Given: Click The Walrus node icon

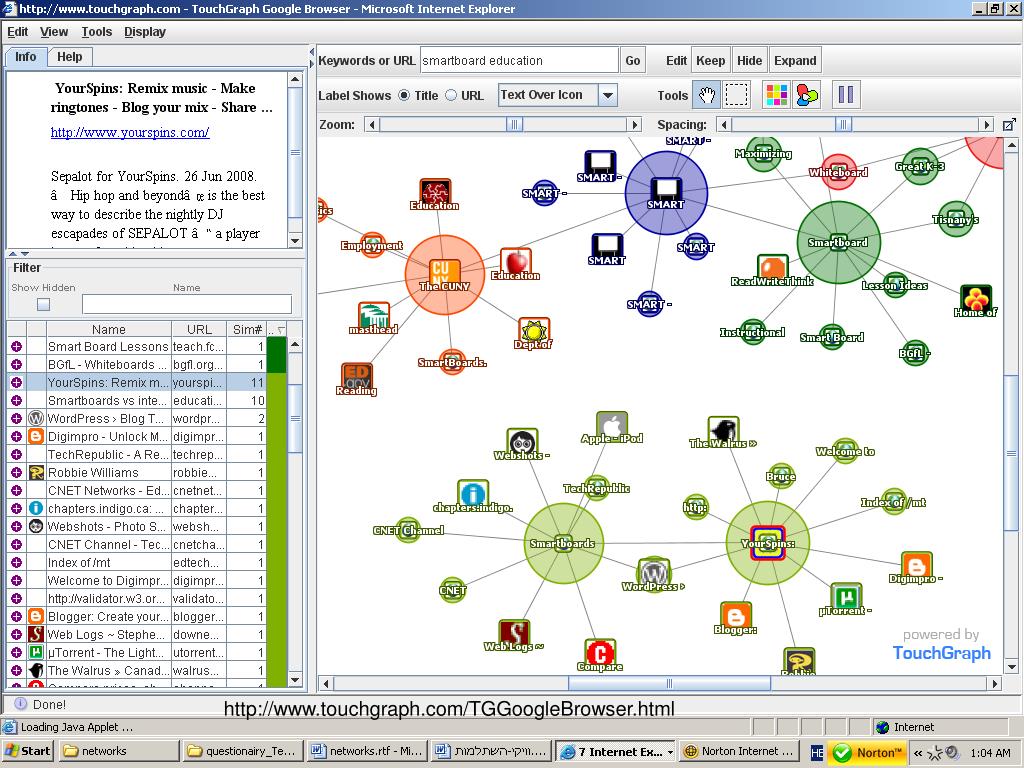Looking at the screenshot, I should (724, 430).
